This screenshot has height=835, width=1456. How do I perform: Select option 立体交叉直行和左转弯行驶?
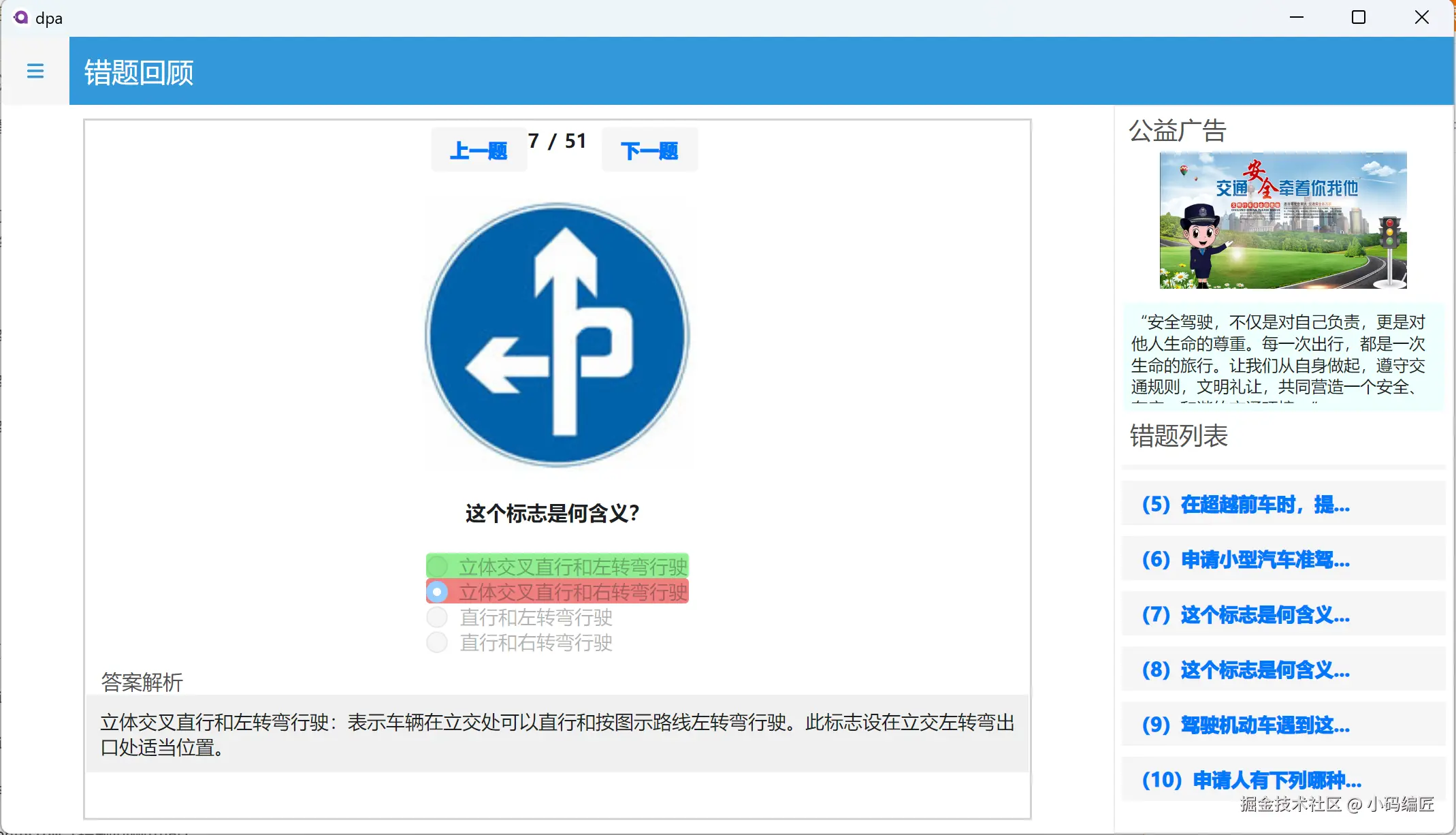coord(437,566)
